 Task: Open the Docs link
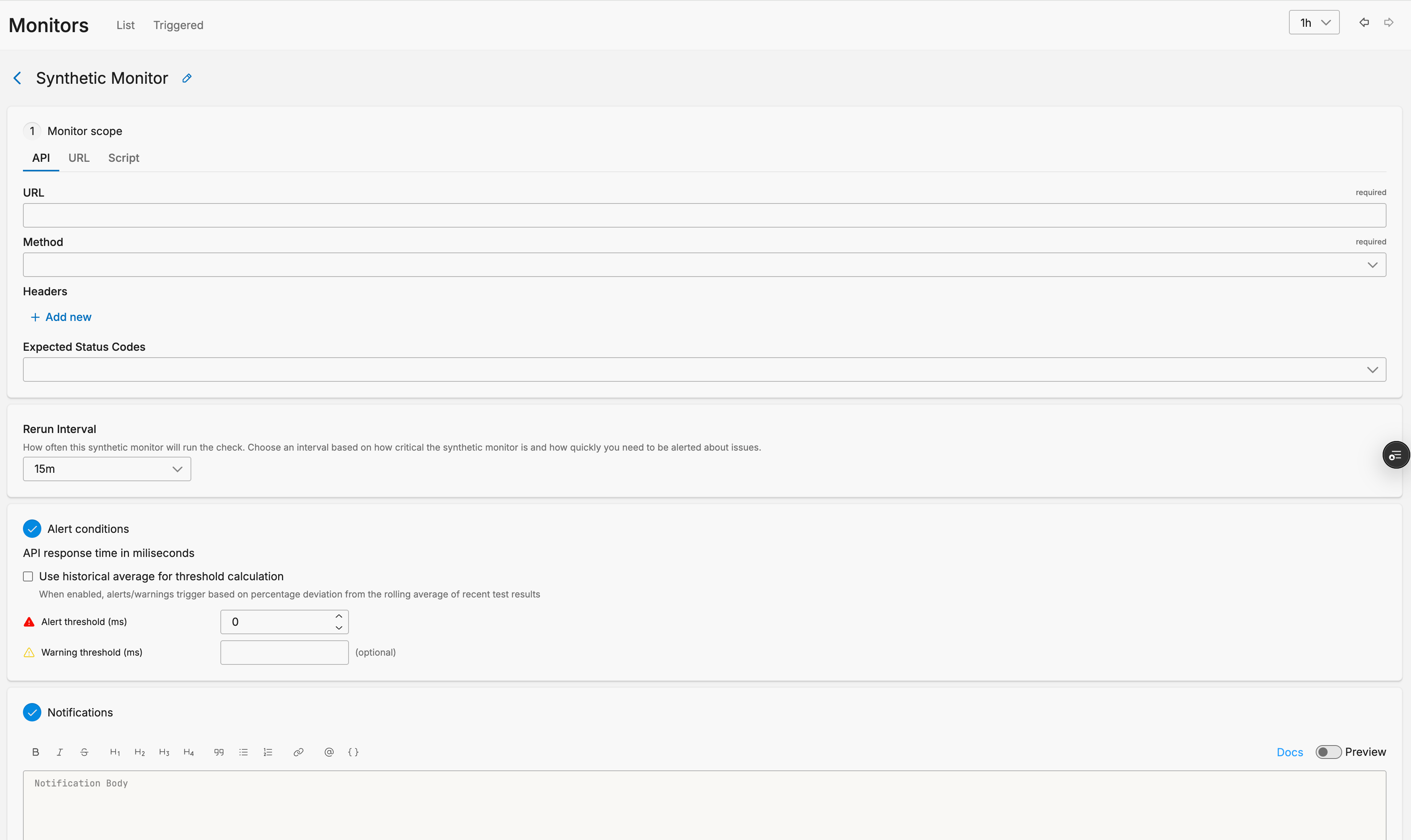point(1290,752)
